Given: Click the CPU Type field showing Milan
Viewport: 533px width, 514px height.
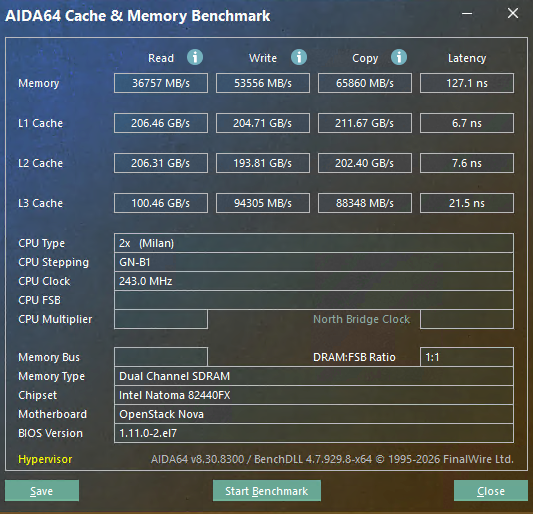Looking at the screenshot, I should pos(314,243).
